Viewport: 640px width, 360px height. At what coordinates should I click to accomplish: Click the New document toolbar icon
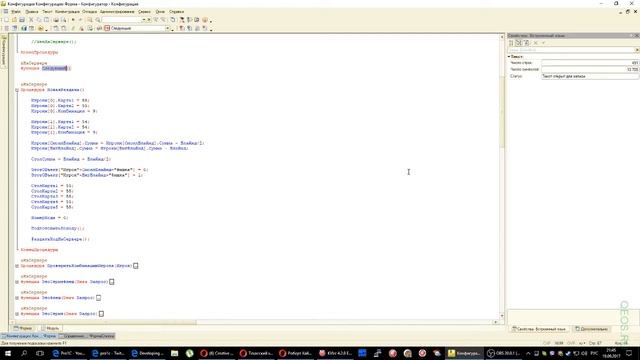[x=7, y=20]
